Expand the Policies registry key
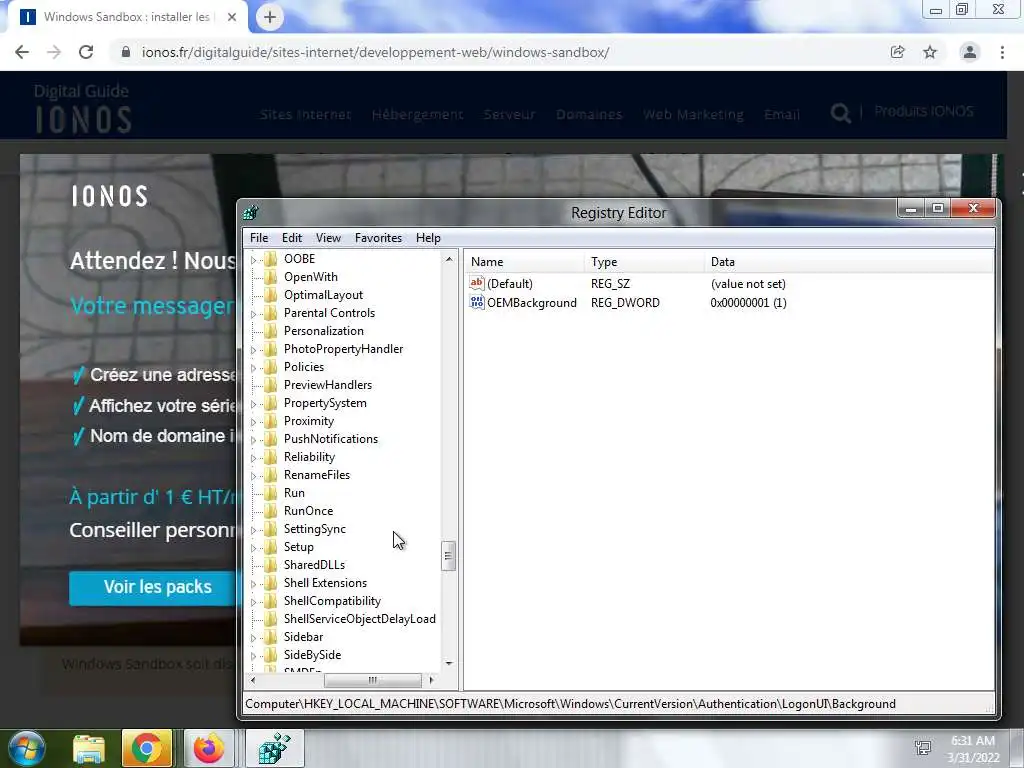1024x768 pixels. (x=253, y=368)
